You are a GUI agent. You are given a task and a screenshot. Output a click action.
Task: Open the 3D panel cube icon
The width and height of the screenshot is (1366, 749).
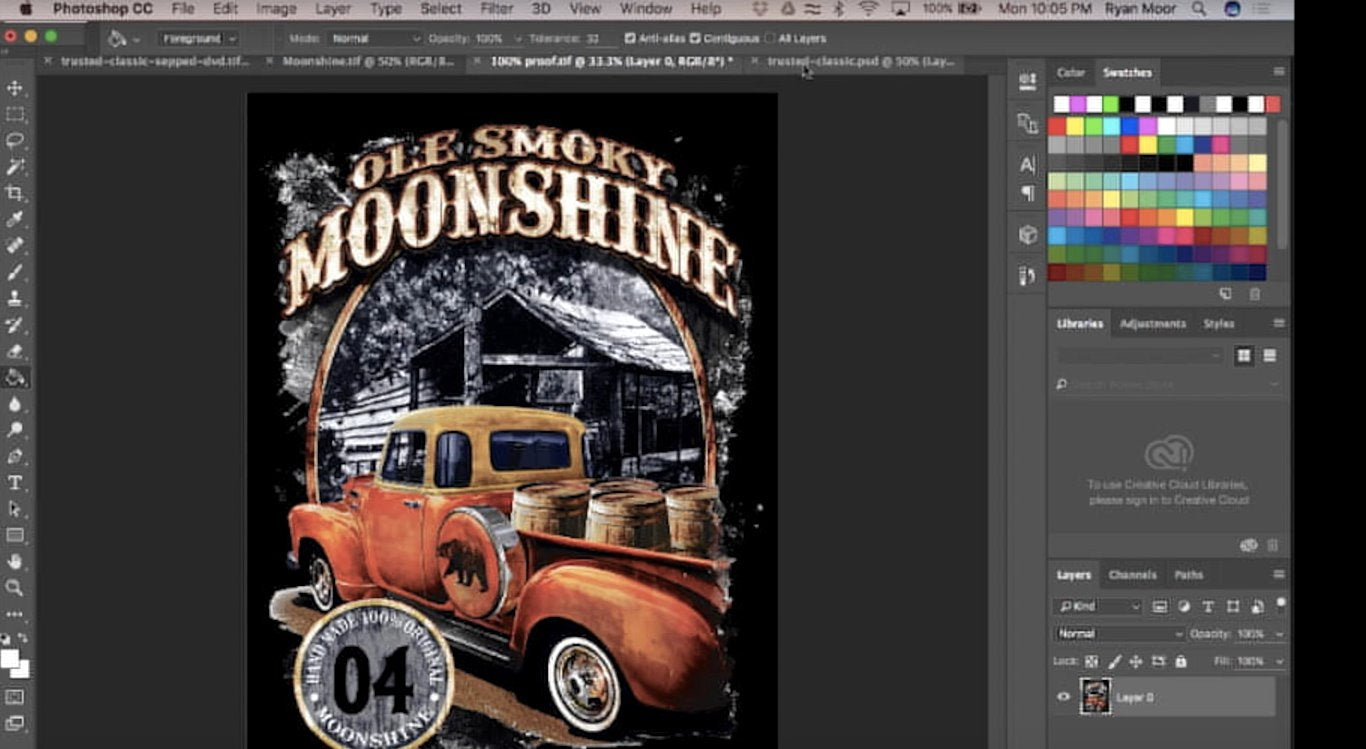click(x=1027, y=235)
